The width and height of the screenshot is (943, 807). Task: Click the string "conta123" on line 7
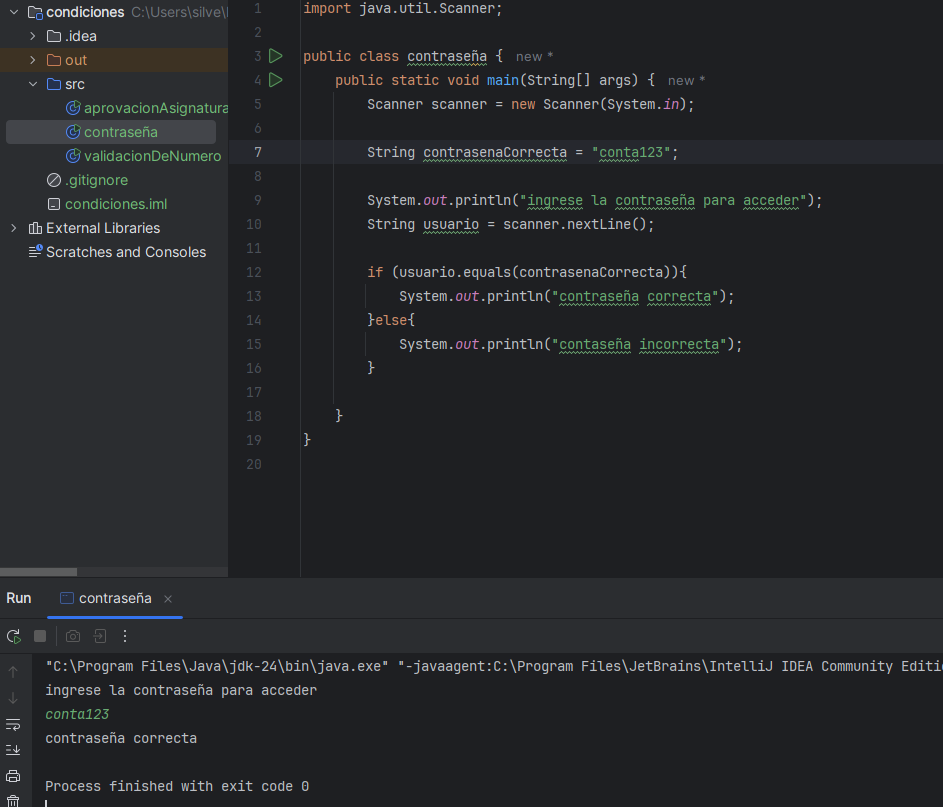(631, 153)
